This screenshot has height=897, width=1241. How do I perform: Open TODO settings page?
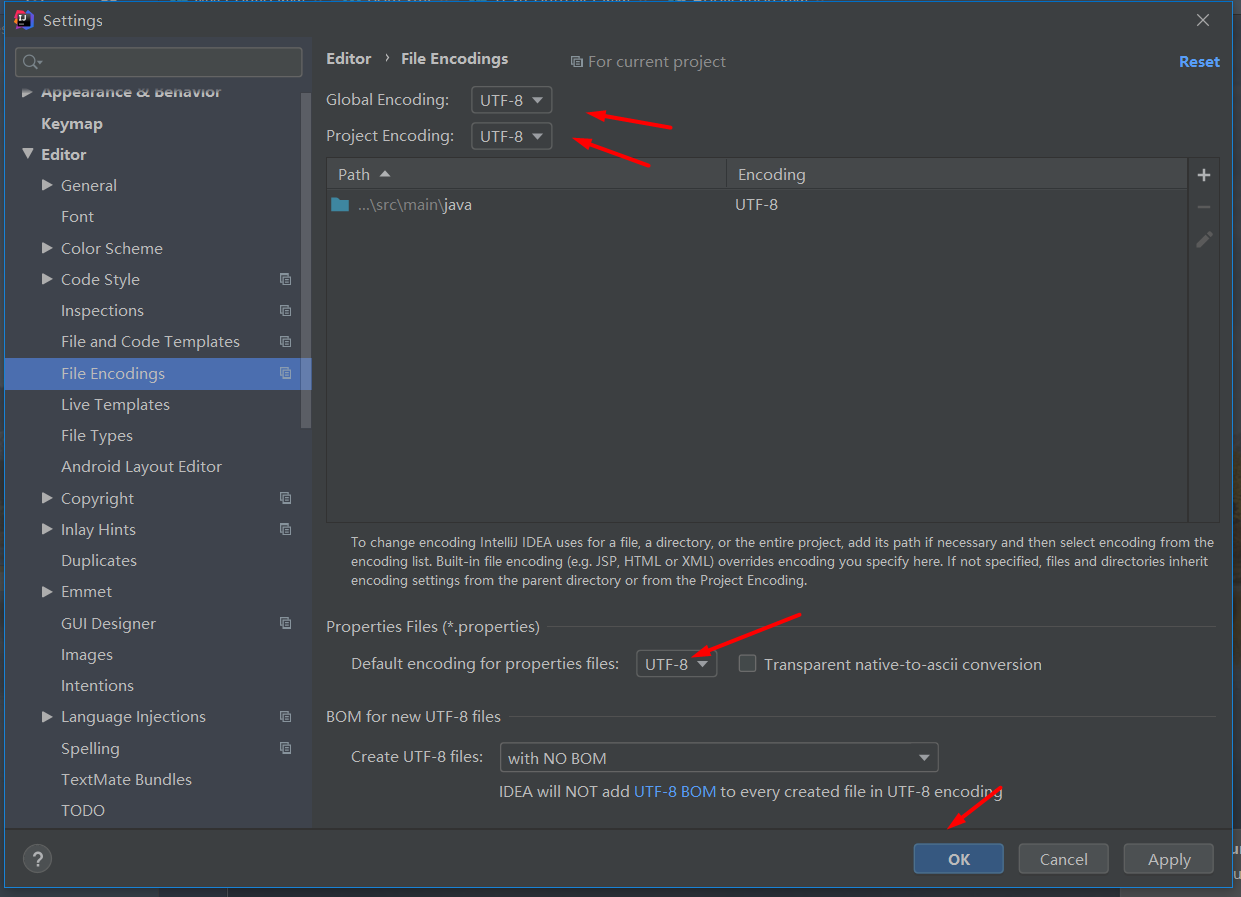pyautogui.click(x=83, y=811)
